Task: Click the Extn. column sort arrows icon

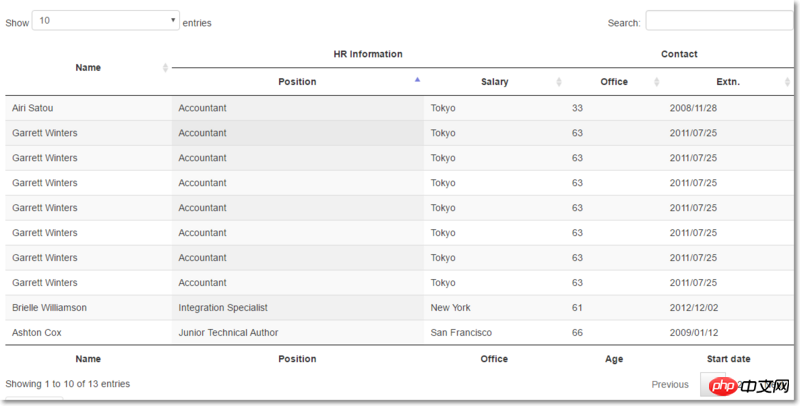Action: (787, 82)
